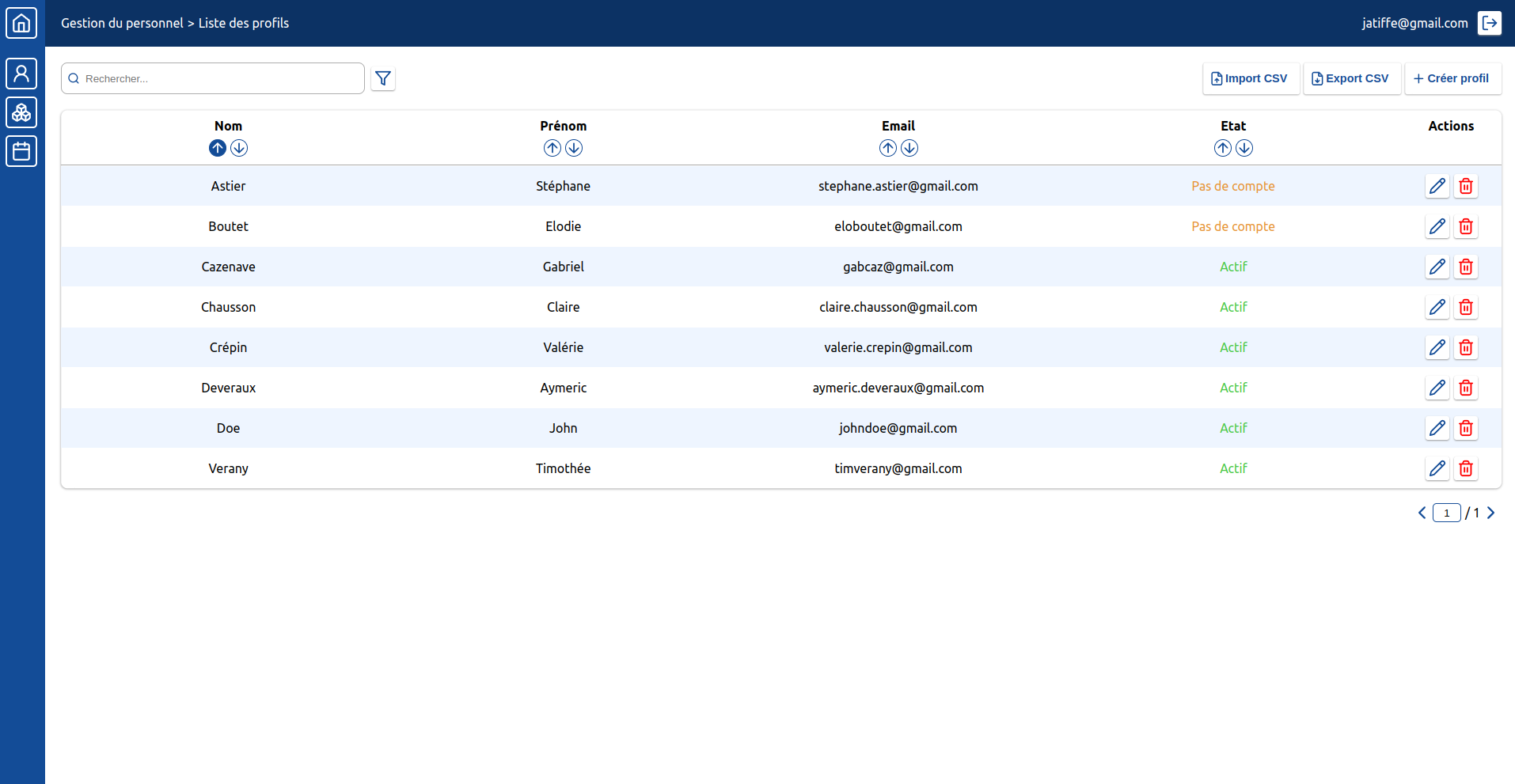Go to the previous page chevron
The height and width of the screenshot is (784, 1515).
point(1422,513)
